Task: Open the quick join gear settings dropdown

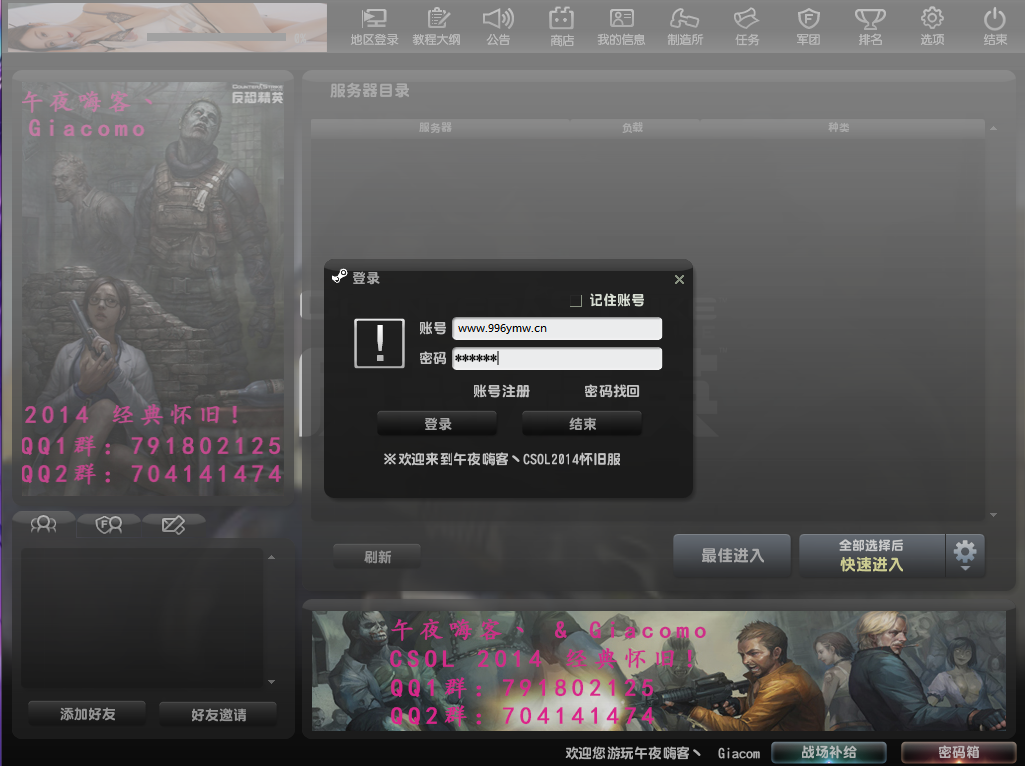Action: (965, 556)
